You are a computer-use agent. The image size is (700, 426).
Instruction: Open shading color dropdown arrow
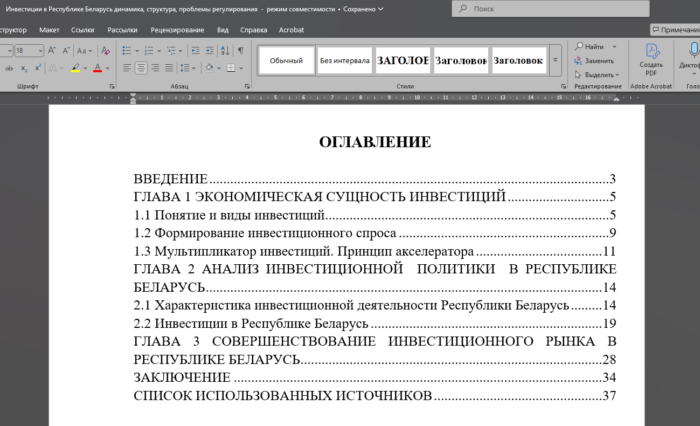click(x=219, y=68)
